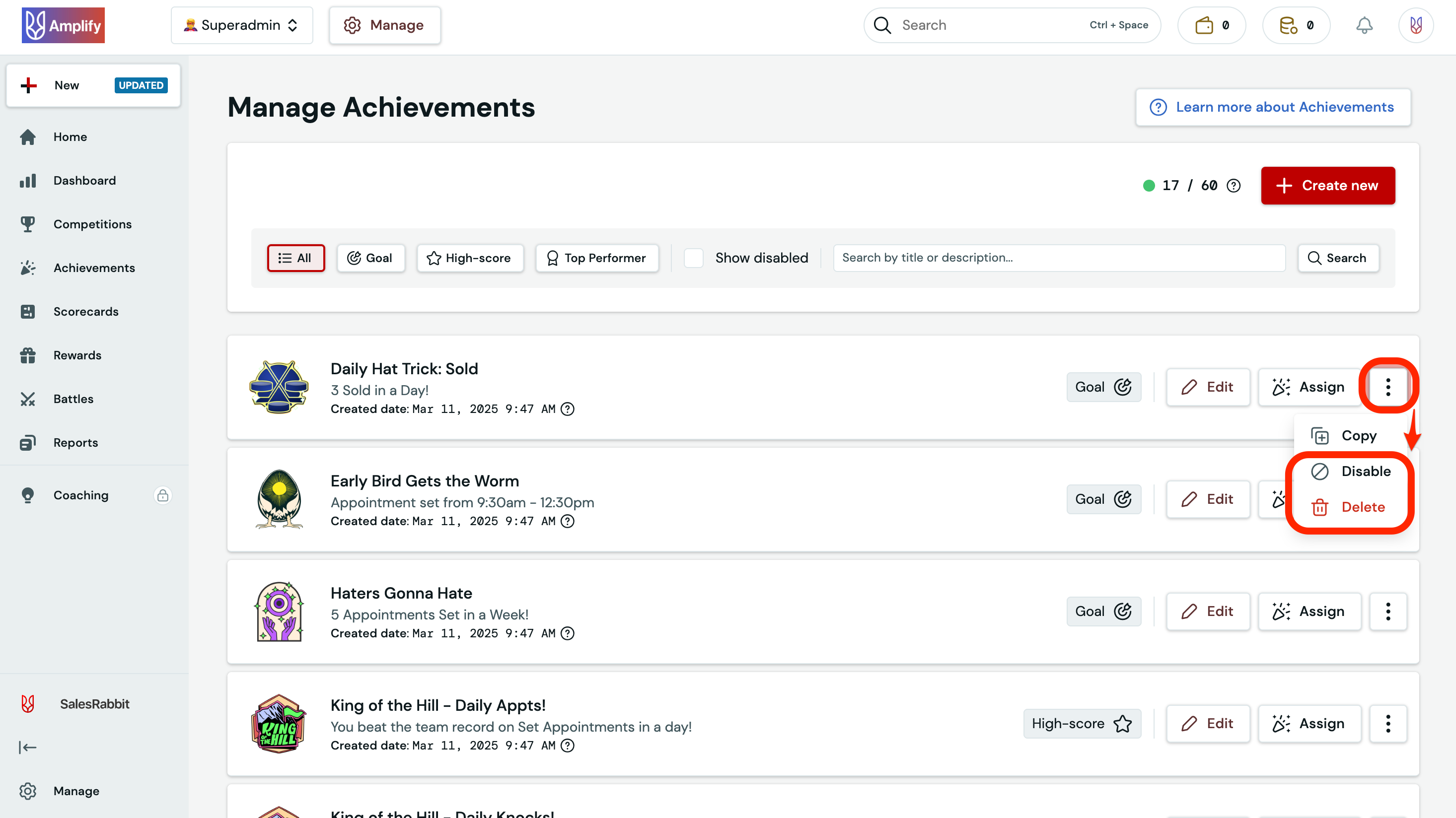Screen dimensions: 1456x818
Task: Enable the Show disabled checkbox
Action: (694, 258)
